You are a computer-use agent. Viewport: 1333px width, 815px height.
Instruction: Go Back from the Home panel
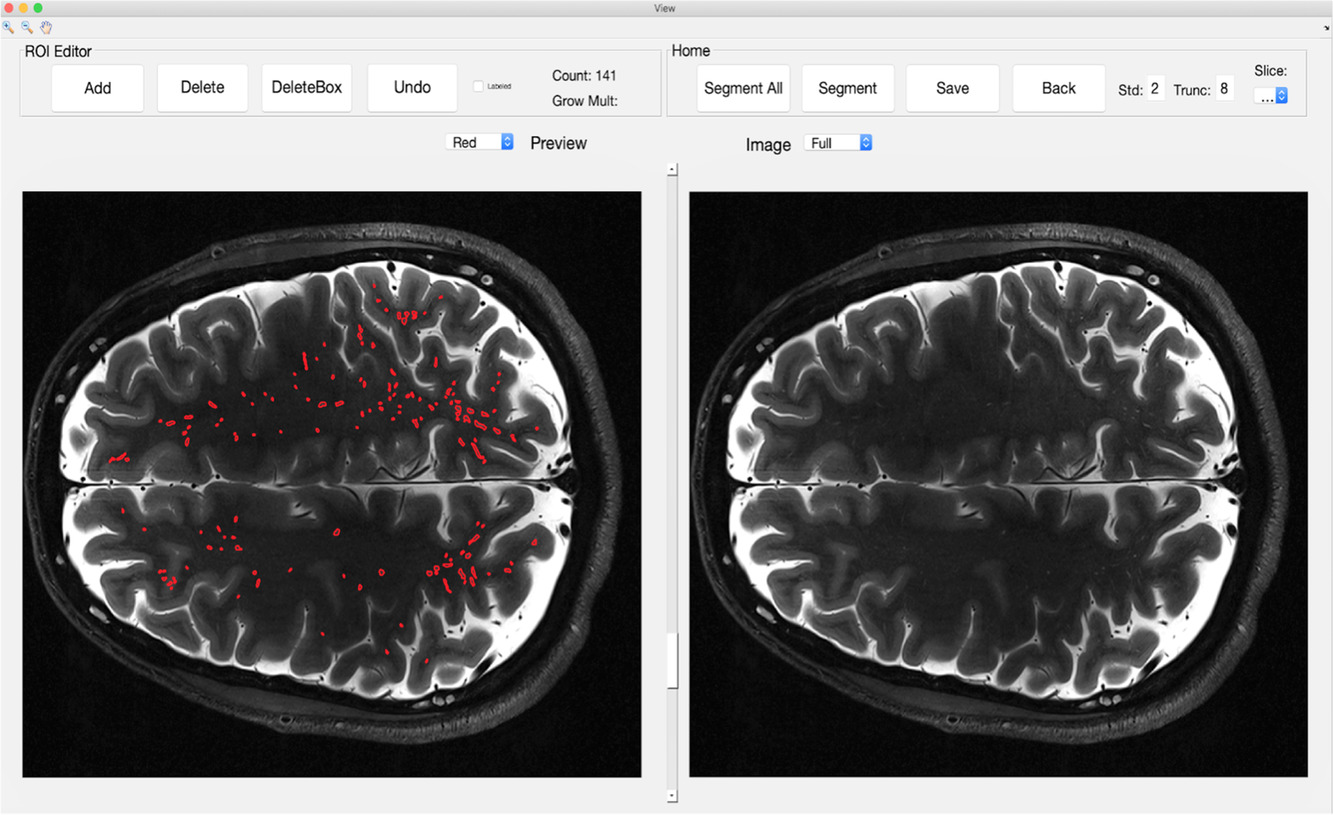click(1059, 88)
